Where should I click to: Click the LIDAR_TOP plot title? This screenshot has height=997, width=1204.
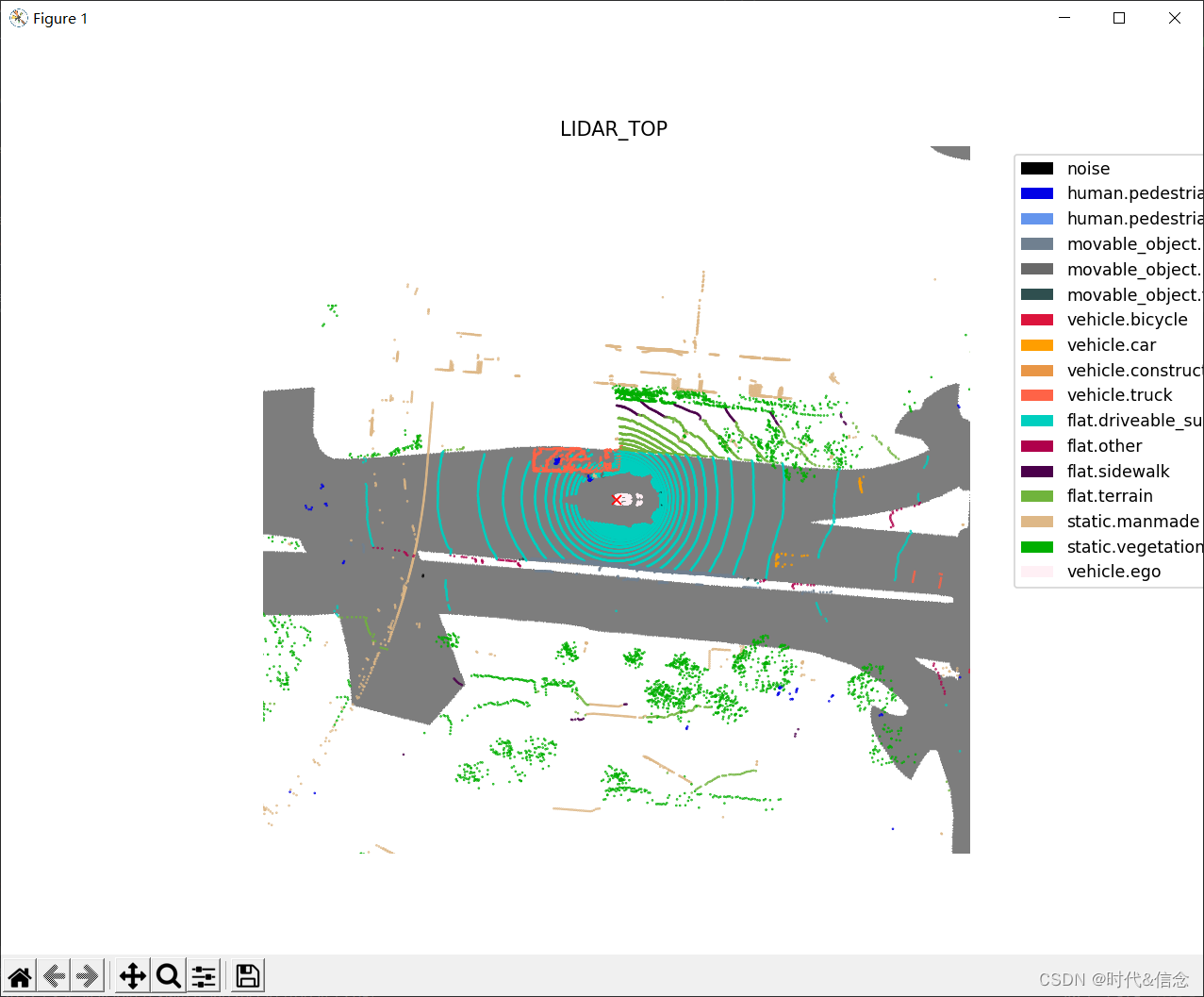(x=614, y=129)
